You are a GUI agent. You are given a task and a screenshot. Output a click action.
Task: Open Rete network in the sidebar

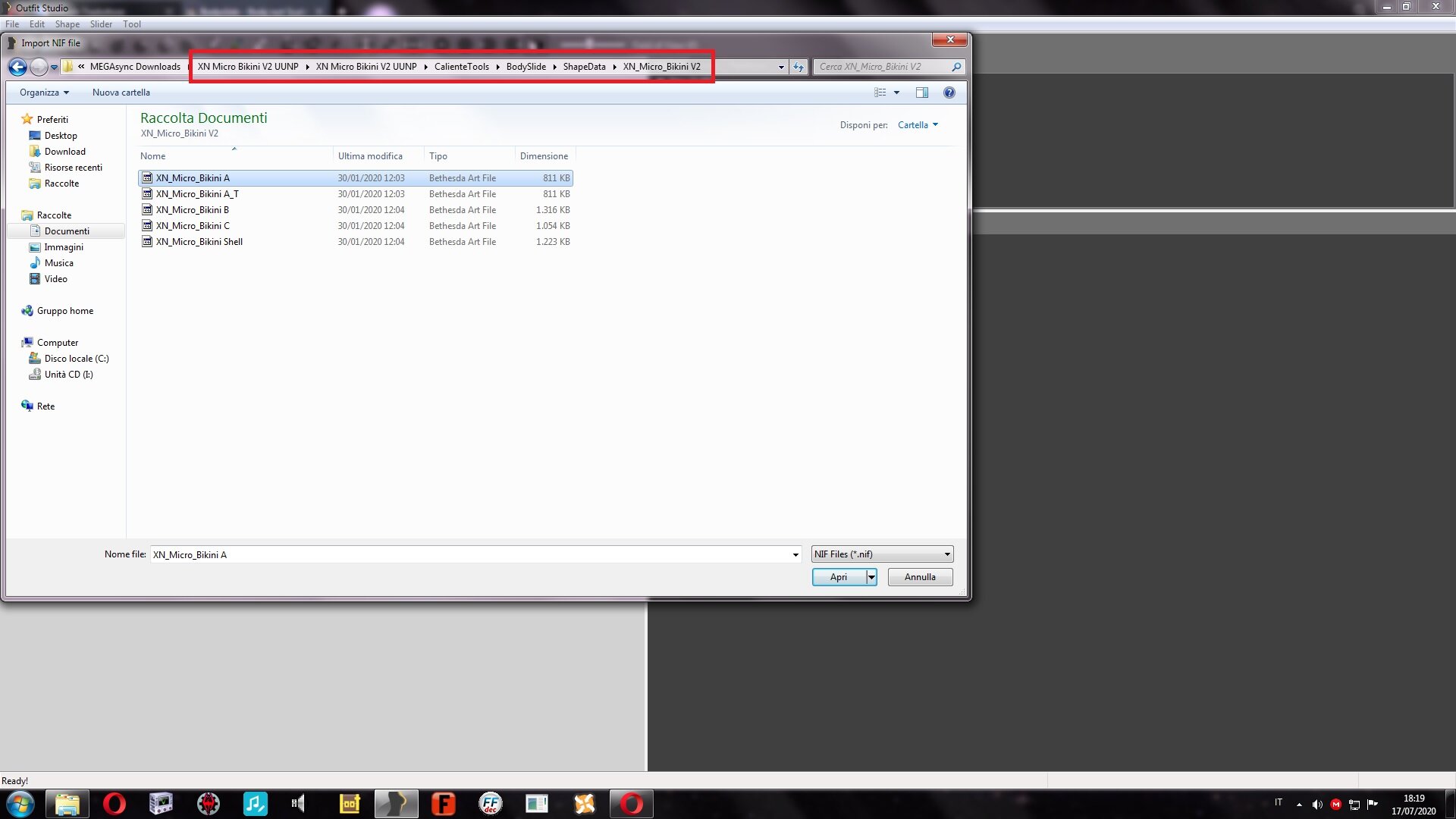(38, 406)
